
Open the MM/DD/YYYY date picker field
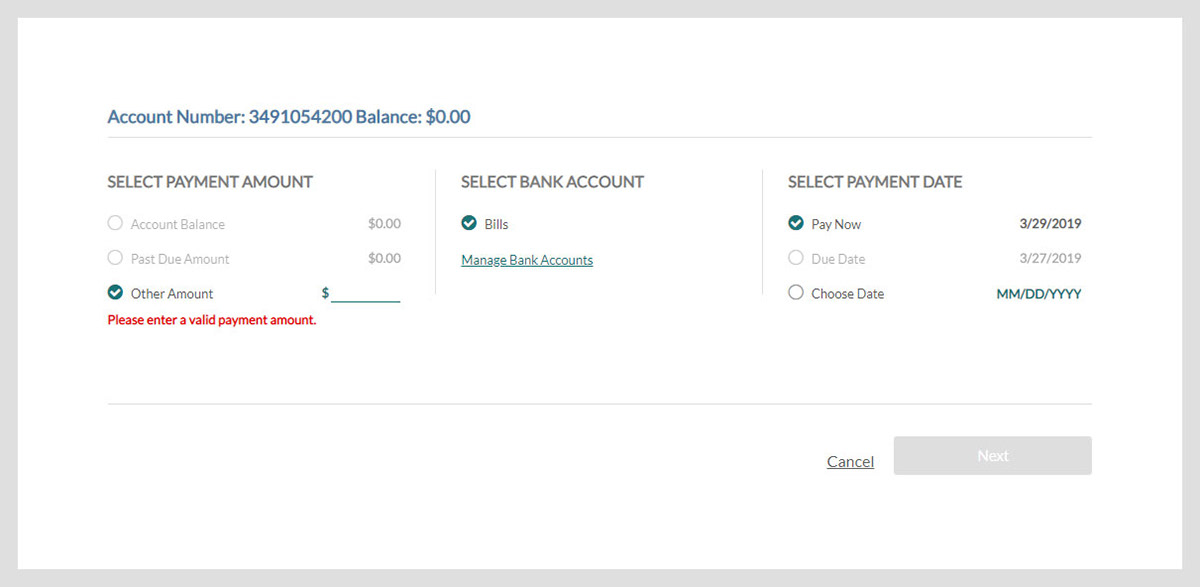(x=1039, y=294)
